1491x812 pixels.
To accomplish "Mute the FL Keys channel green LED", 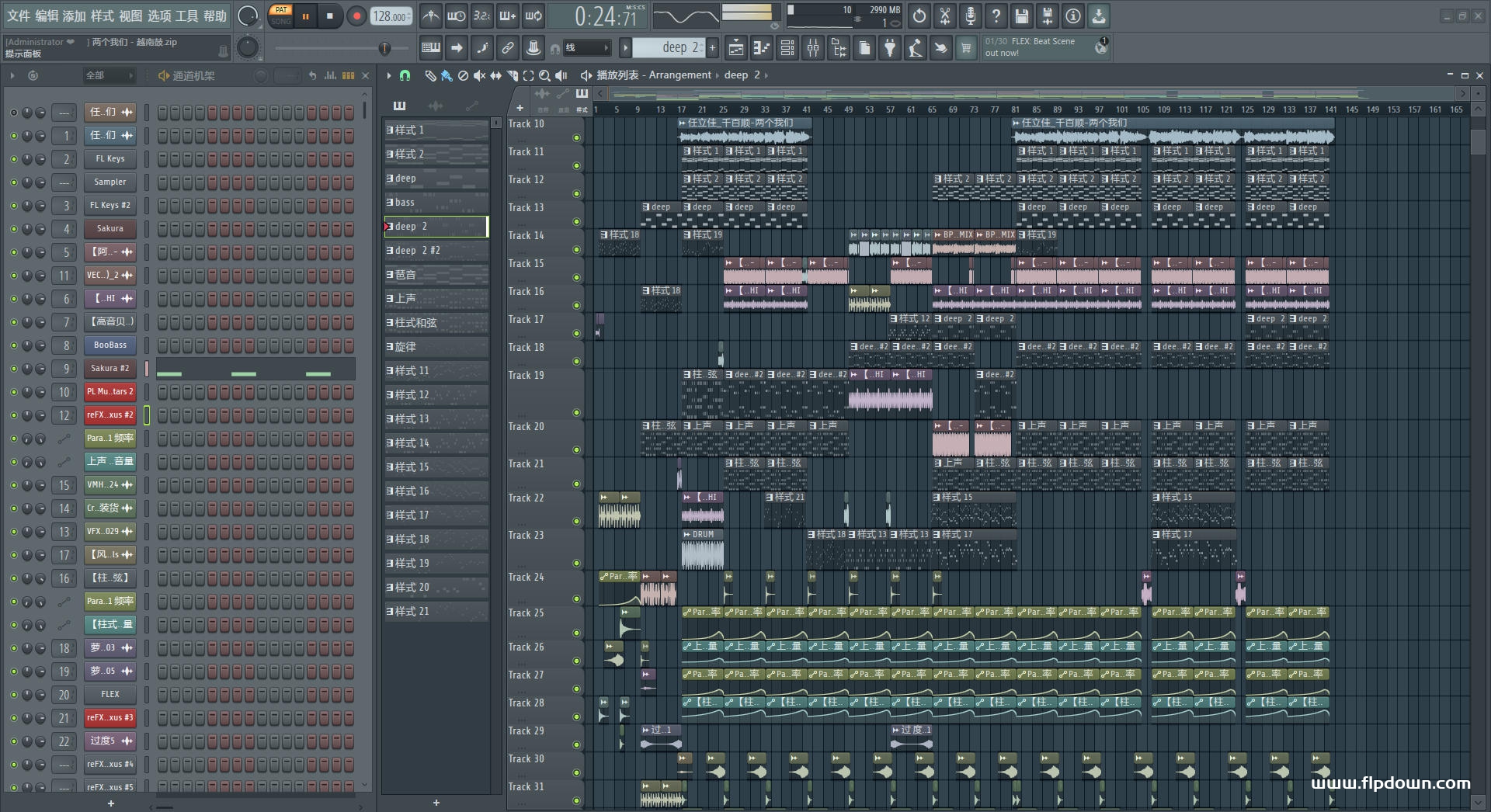I will coord(13,159).
